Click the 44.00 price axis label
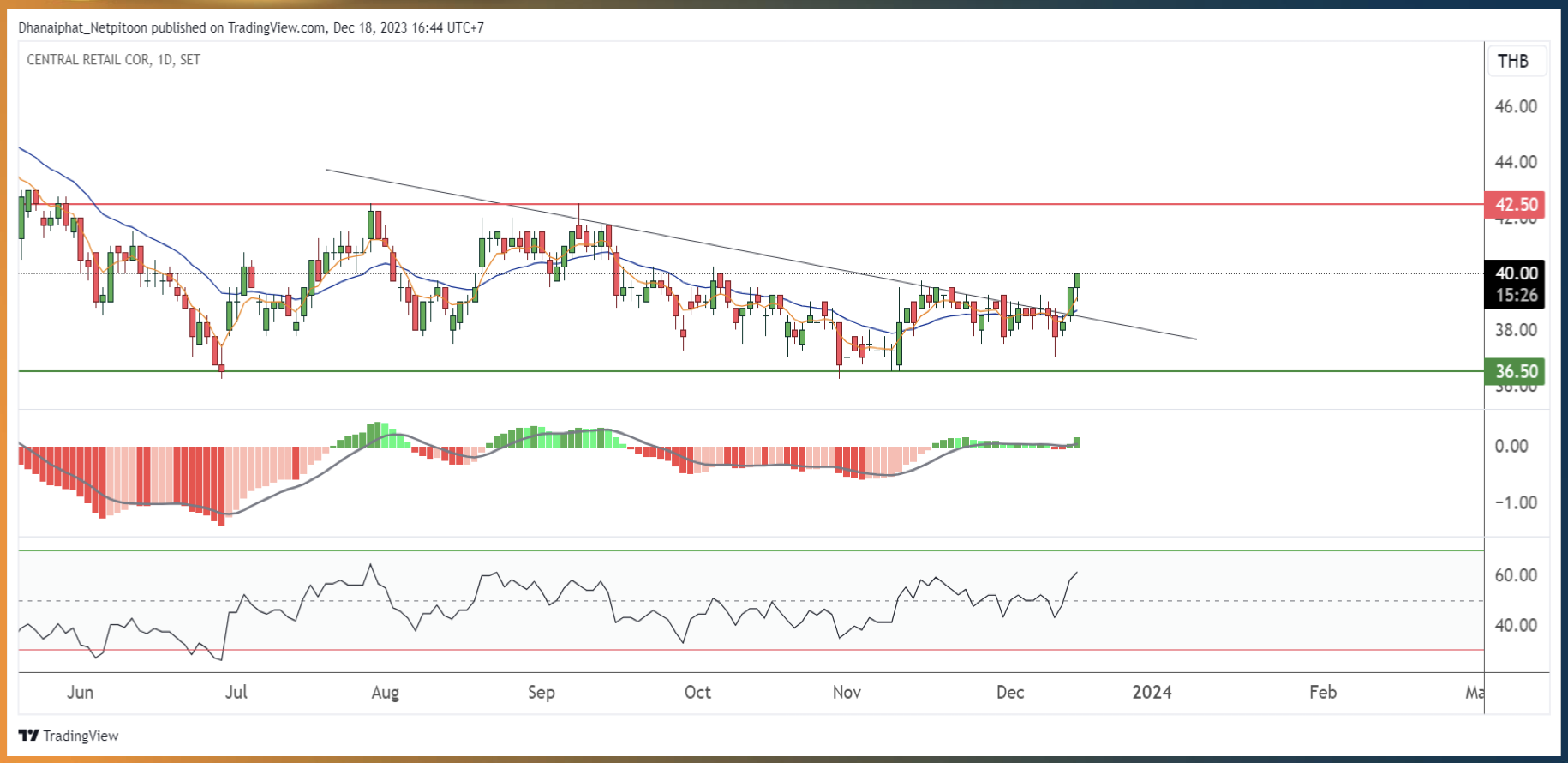The height and width of the screenshot is (763, 1568). click(1516, 162)
